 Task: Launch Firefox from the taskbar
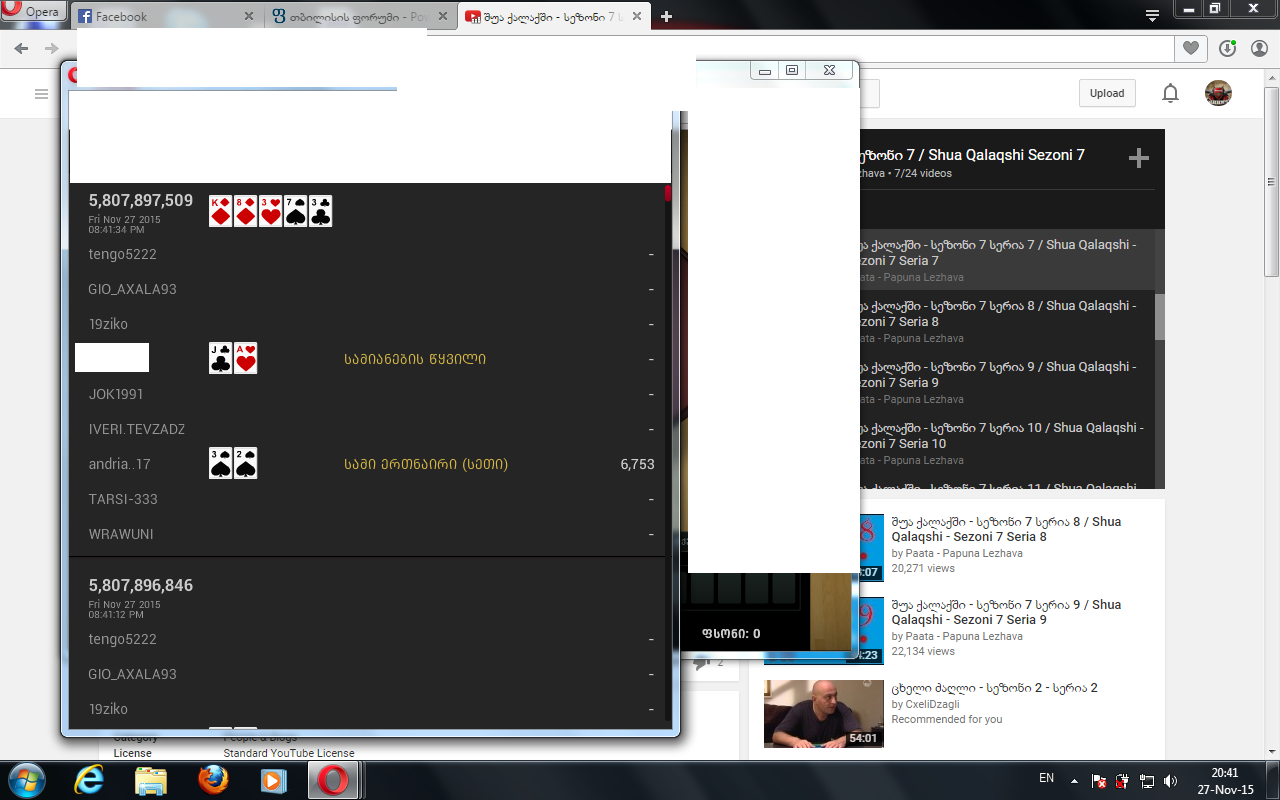(212, 780)
